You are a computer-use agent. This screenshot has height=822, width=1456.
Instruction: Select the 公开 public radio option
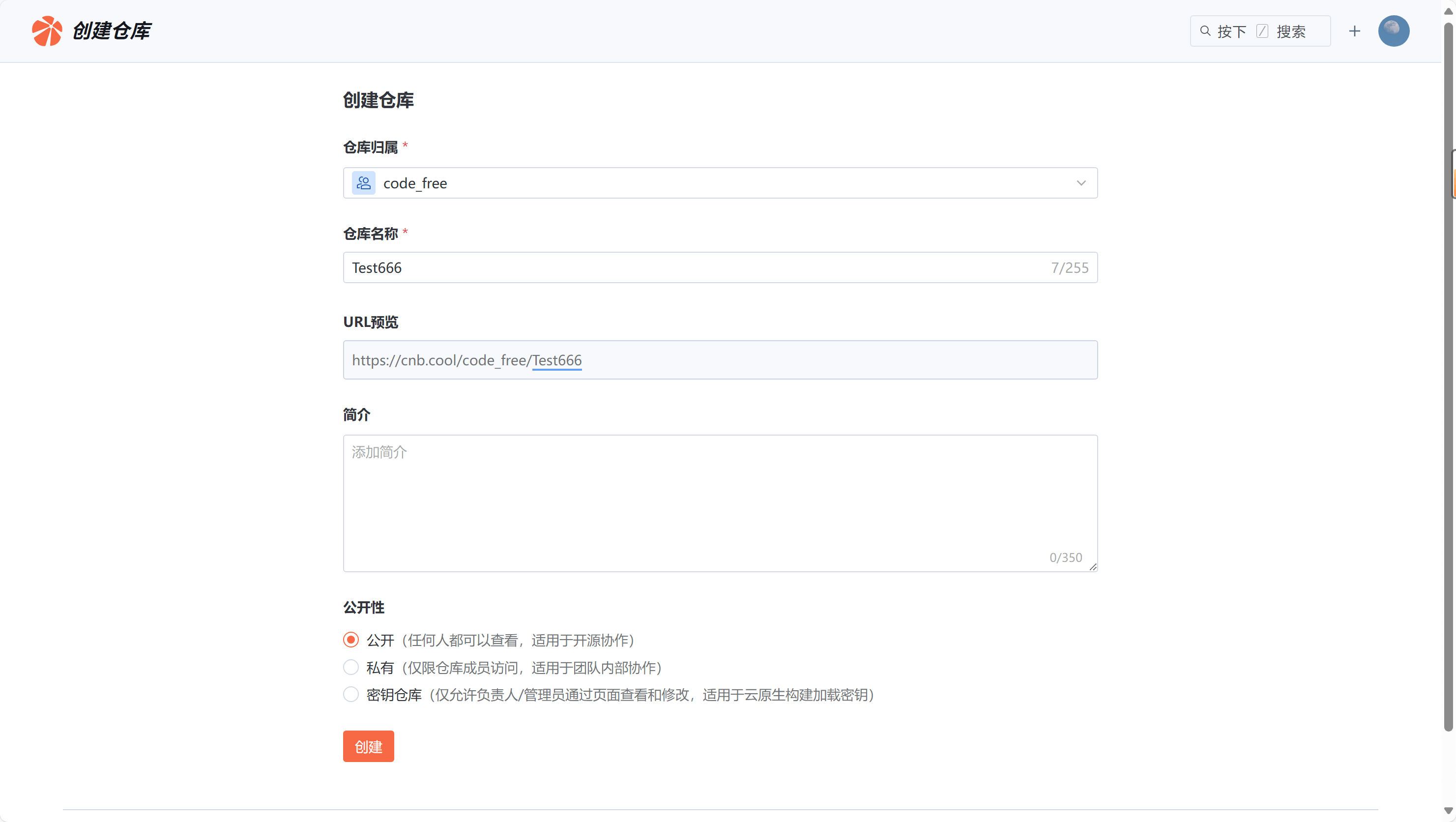[x=351, y=640]
